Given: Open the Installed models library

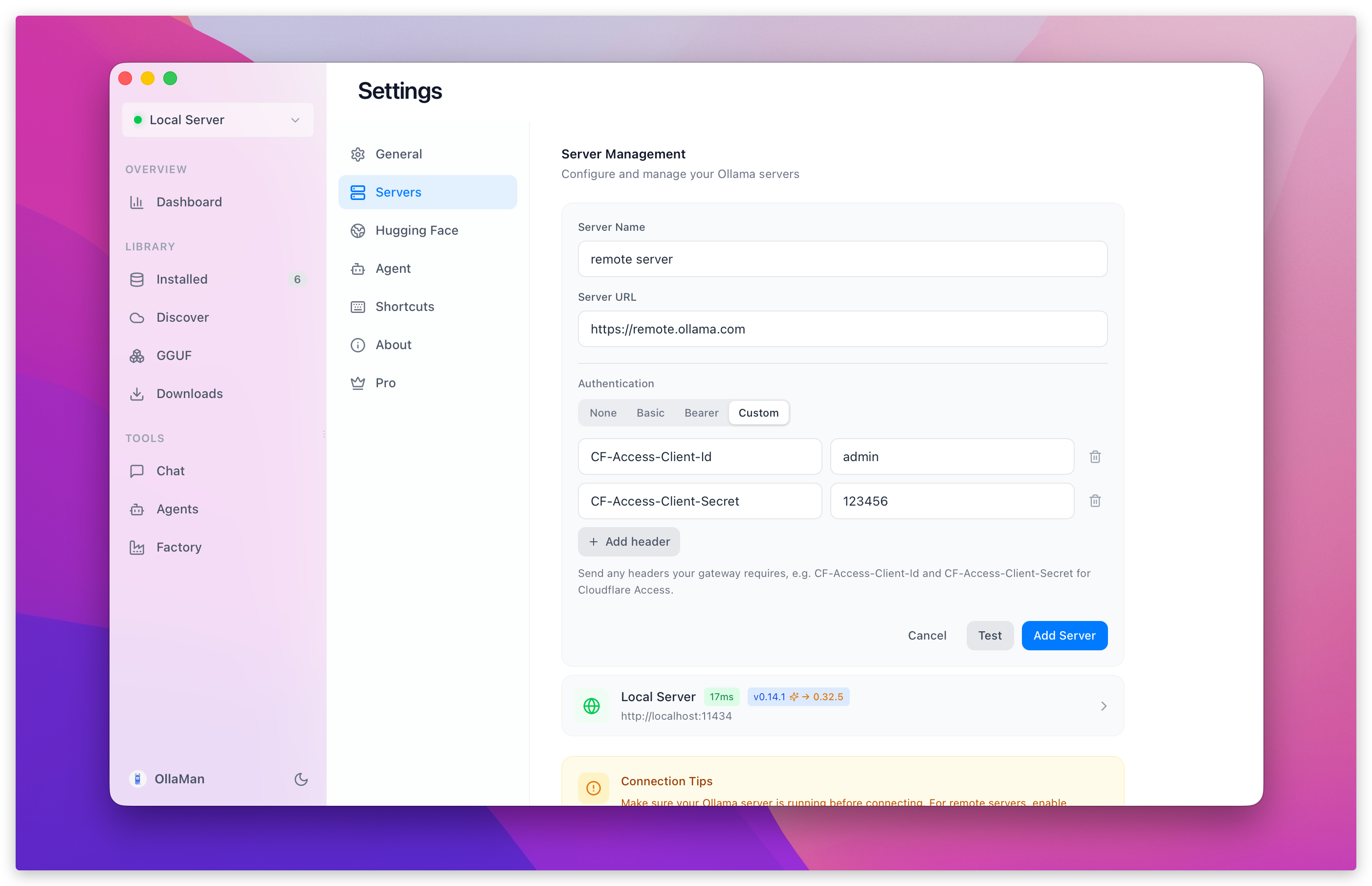Looking at the screenshot, I should tap(218, 279).
